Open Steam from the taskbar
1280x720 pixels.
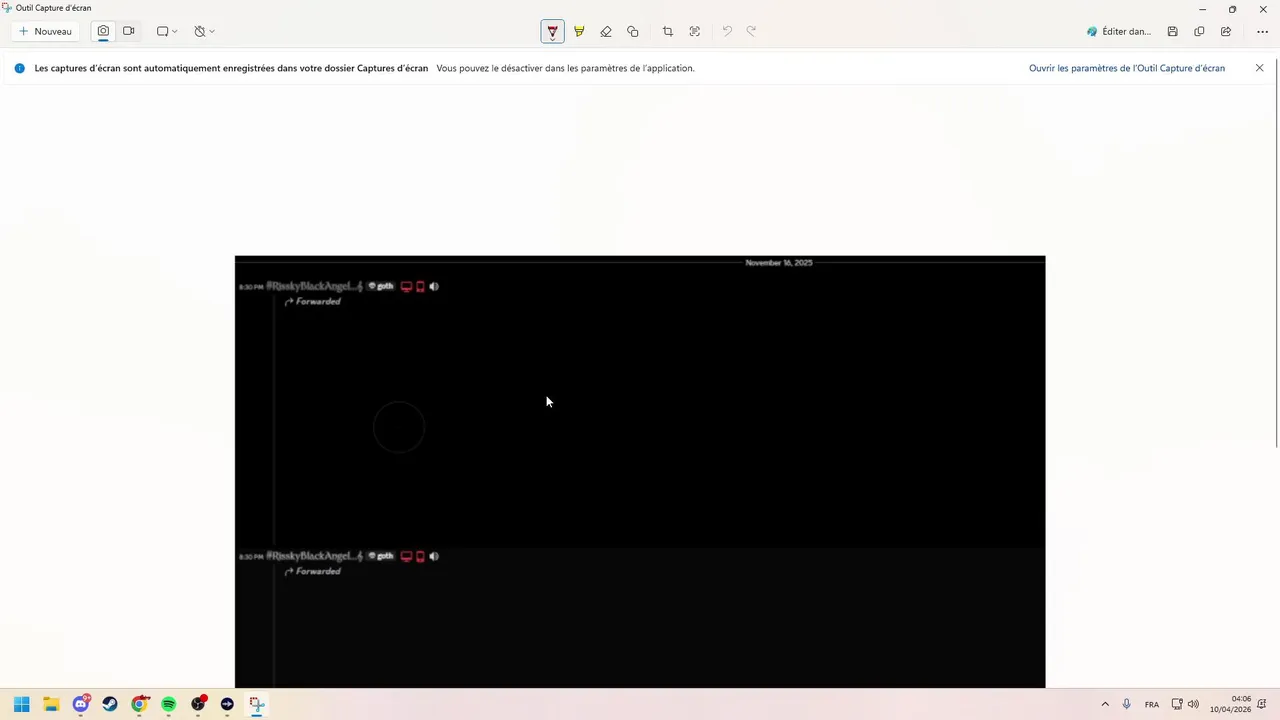point(110,704)
